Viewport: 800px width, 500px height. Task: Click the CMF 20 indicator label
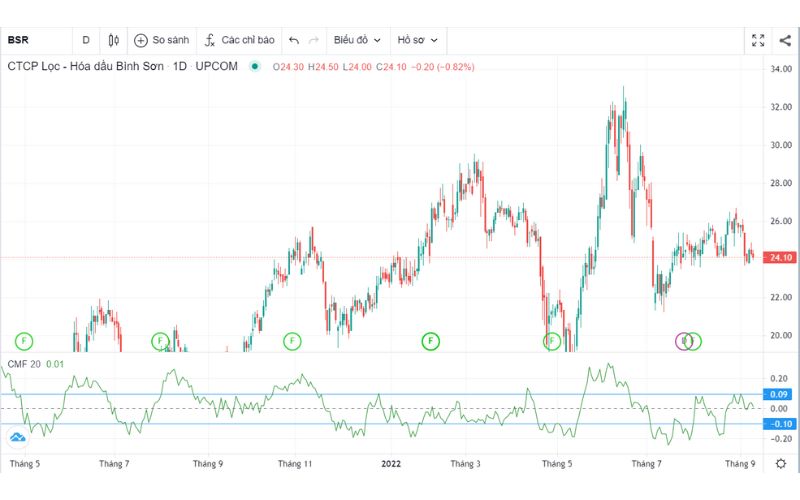click(x=24, y=363)
